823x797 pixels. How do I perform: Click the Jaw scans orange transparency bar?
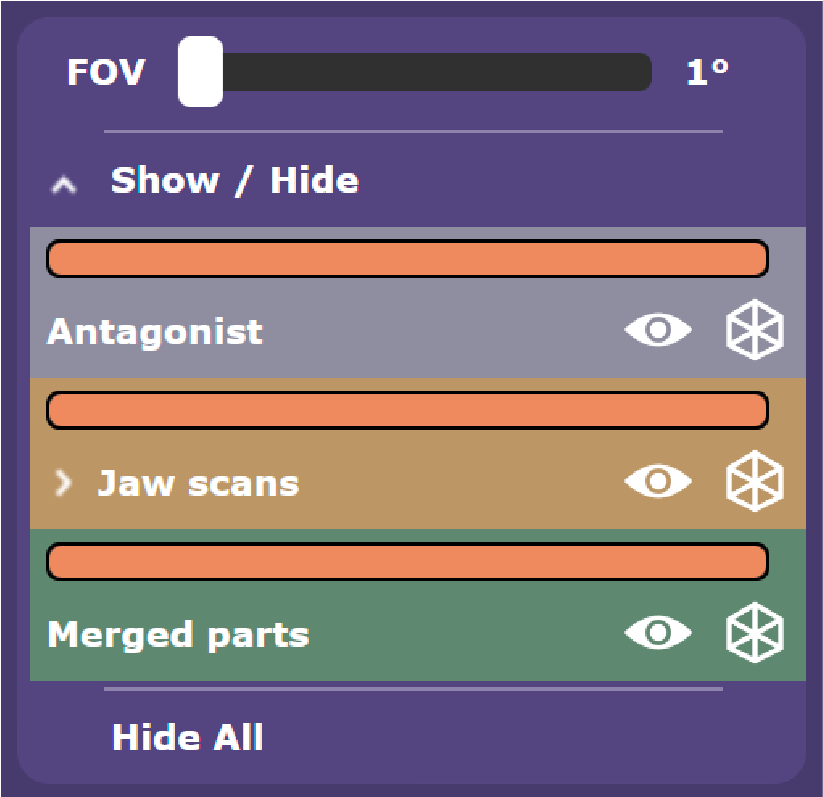[x=407, y=410]
